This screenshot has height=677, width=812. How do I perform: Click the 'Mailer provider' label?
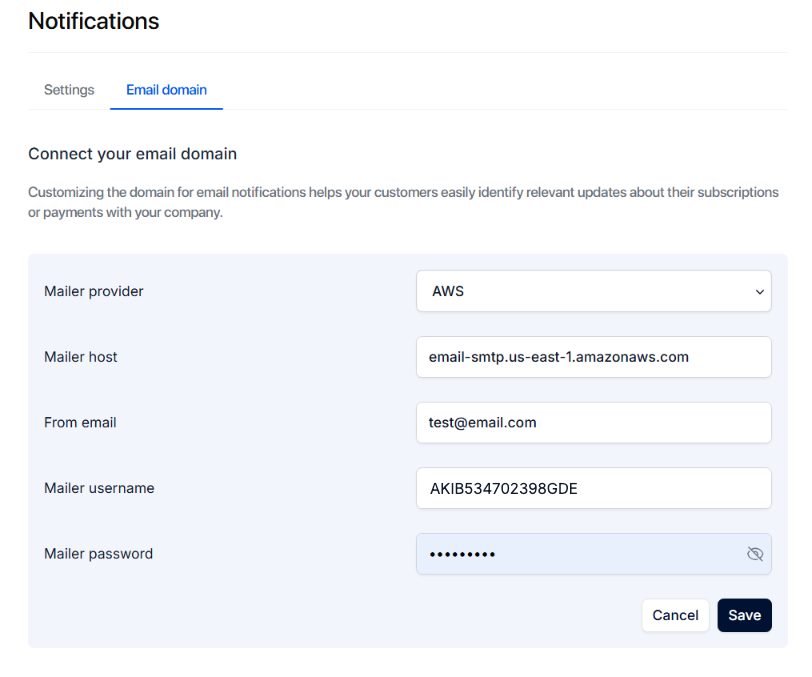tap(94, 291)
